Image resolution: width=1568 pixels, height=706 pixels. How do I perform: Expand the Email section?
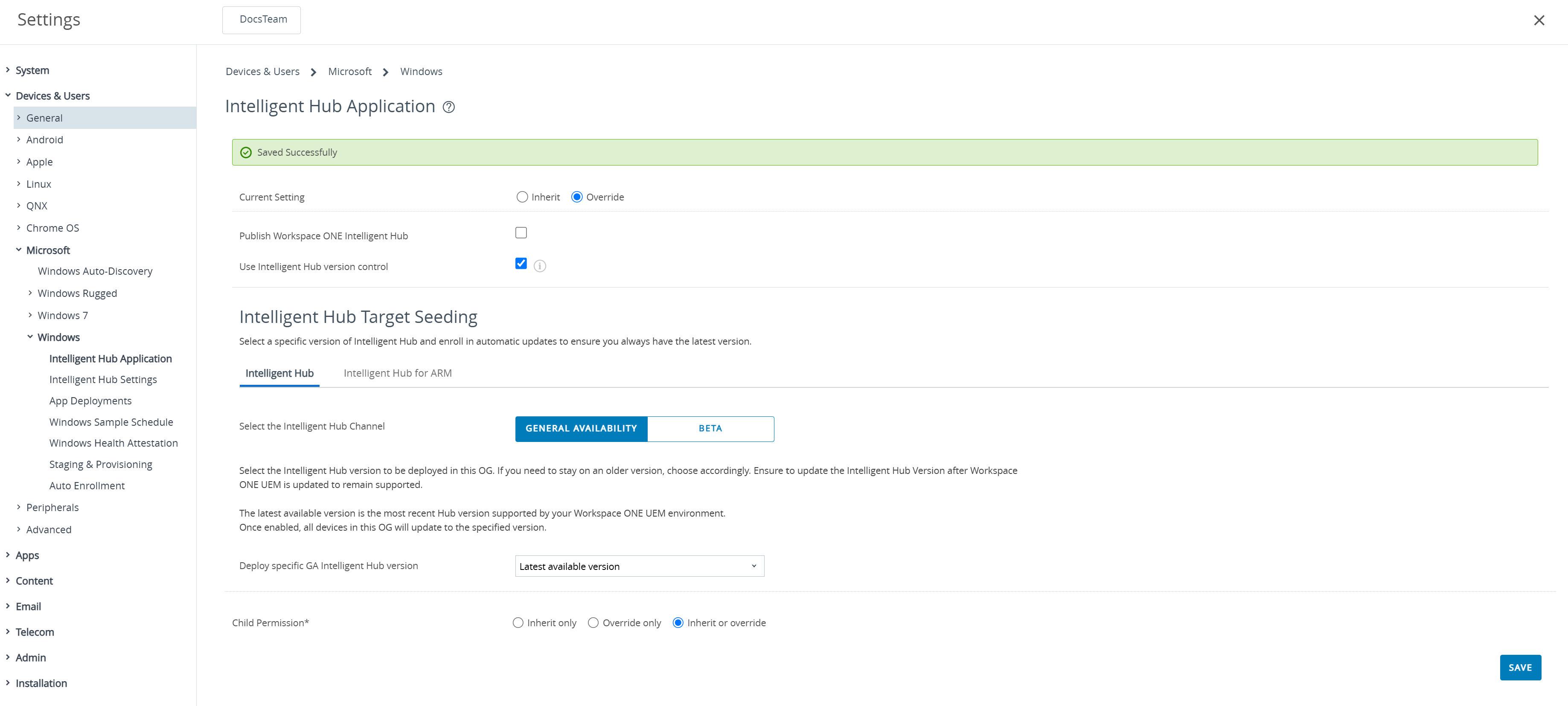point(7,606)
